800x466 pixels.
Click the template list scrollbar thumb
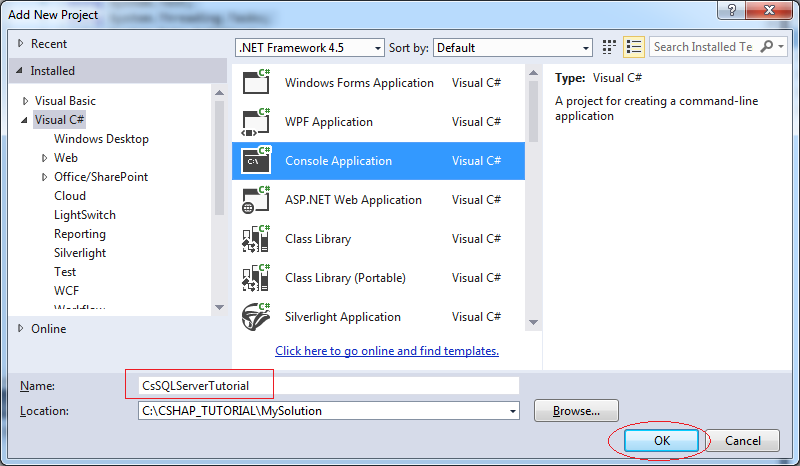533,111
